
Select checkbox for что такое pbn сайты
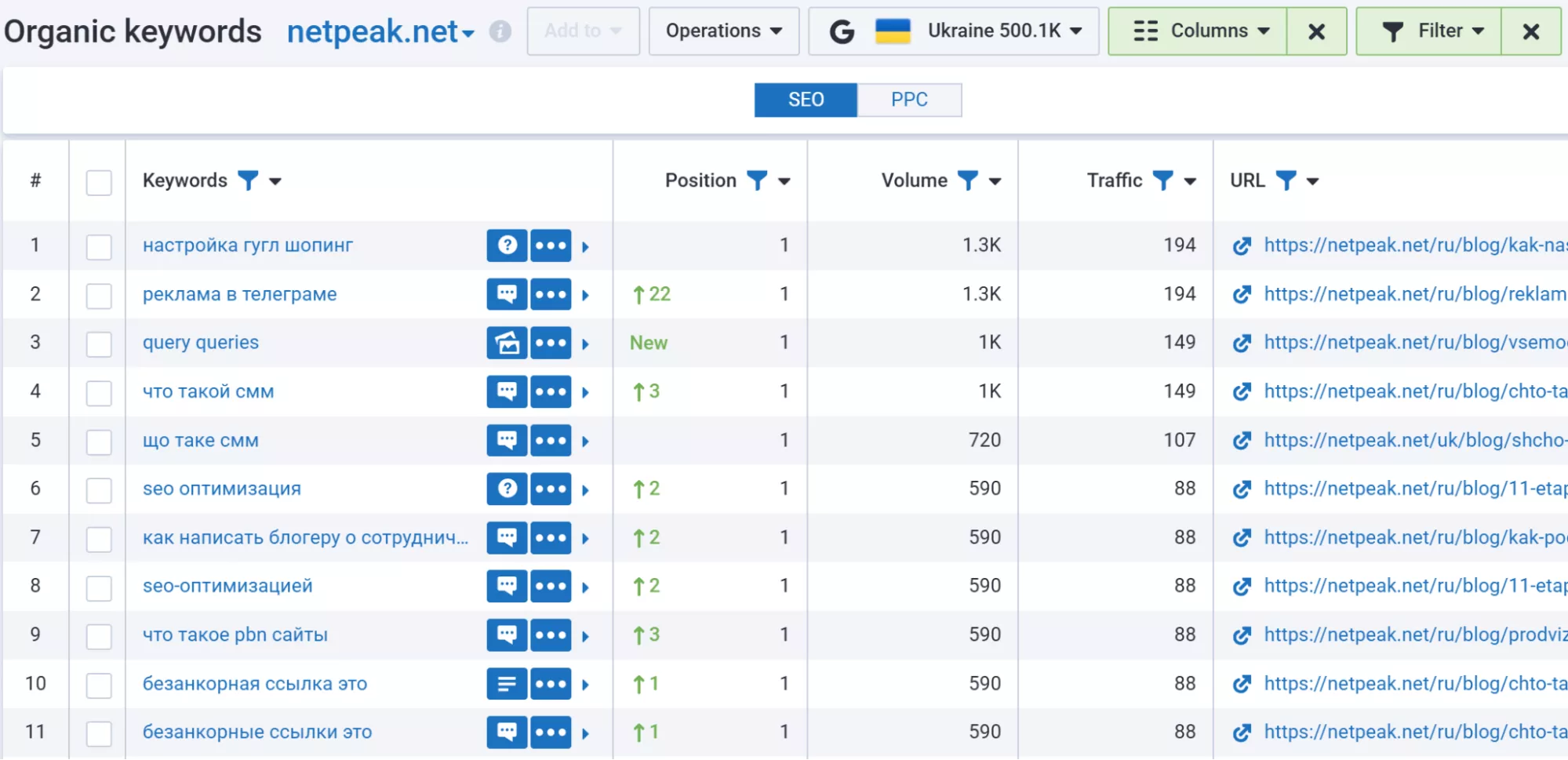[99, 636]
